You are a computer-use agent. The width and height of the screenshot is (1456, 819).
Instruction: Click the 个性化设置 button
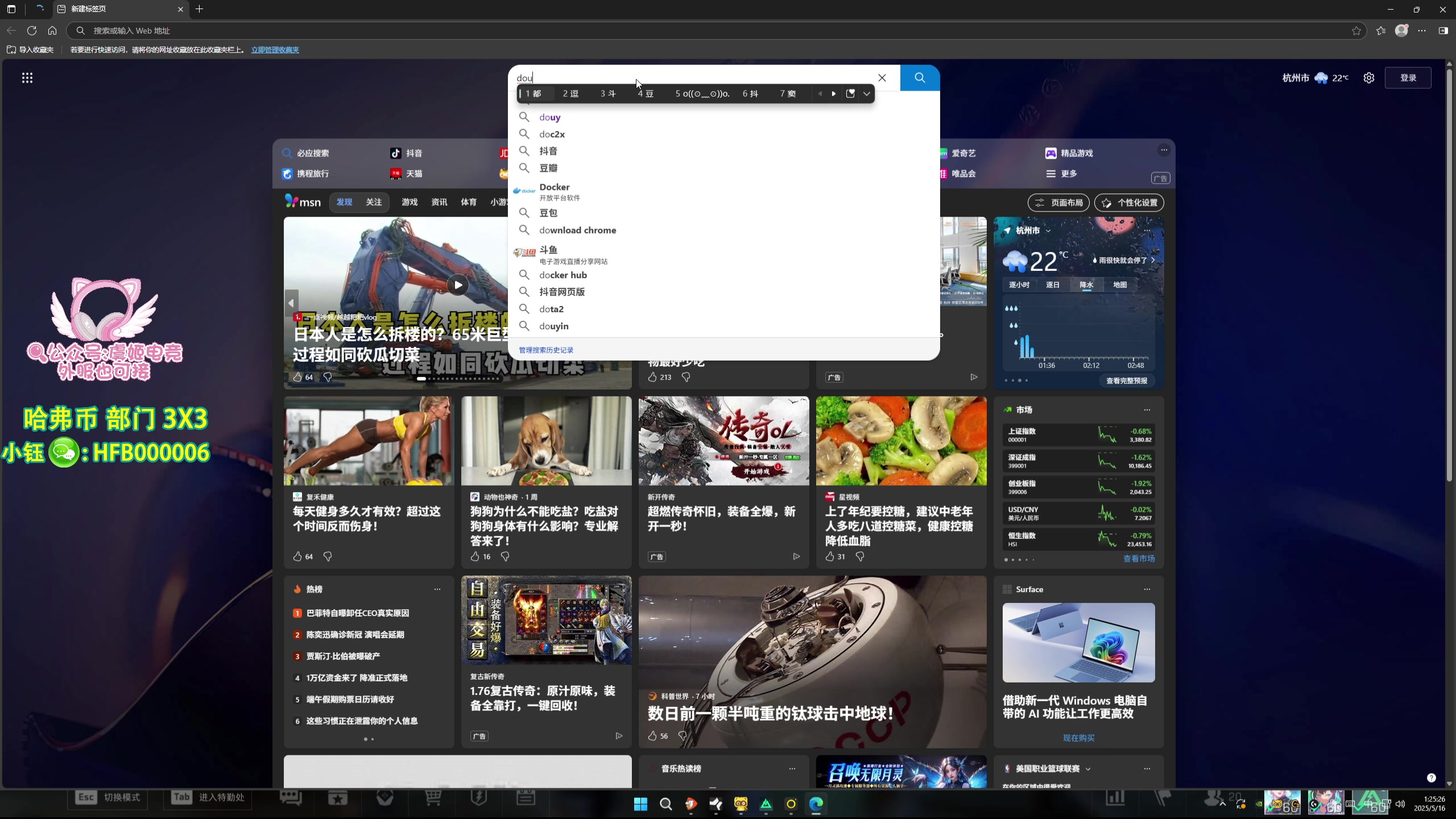coord(1129,202)
